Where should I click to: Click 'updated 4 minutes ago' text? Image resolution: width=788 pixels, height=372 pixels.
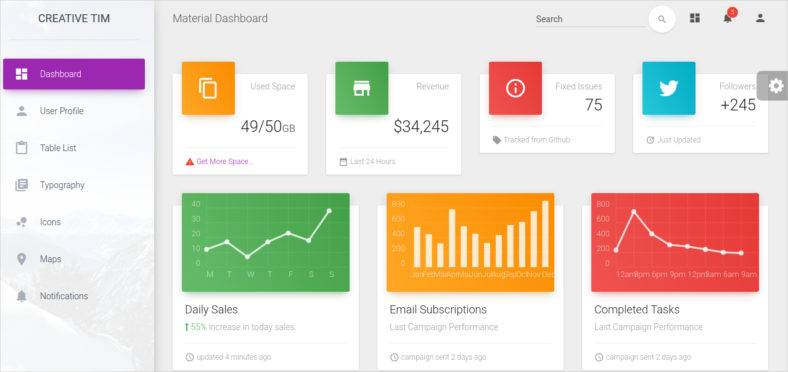click(234, 357)
